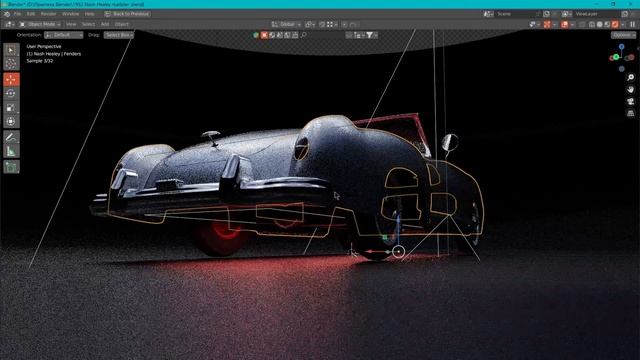Click the search magnifier icon in the header
Viewport: 640px width, 360px height.
click(303, 35)
